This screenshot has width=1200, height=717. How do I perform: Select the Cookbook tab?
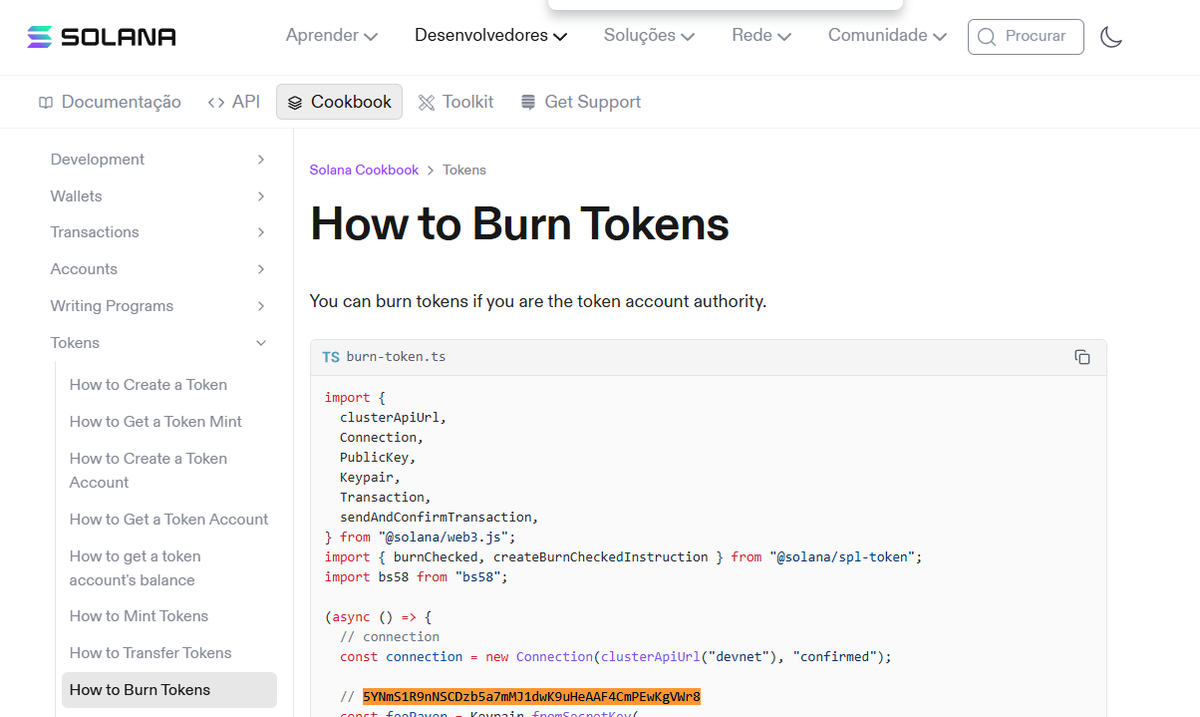pyautogui.click(x=339, y=102)
